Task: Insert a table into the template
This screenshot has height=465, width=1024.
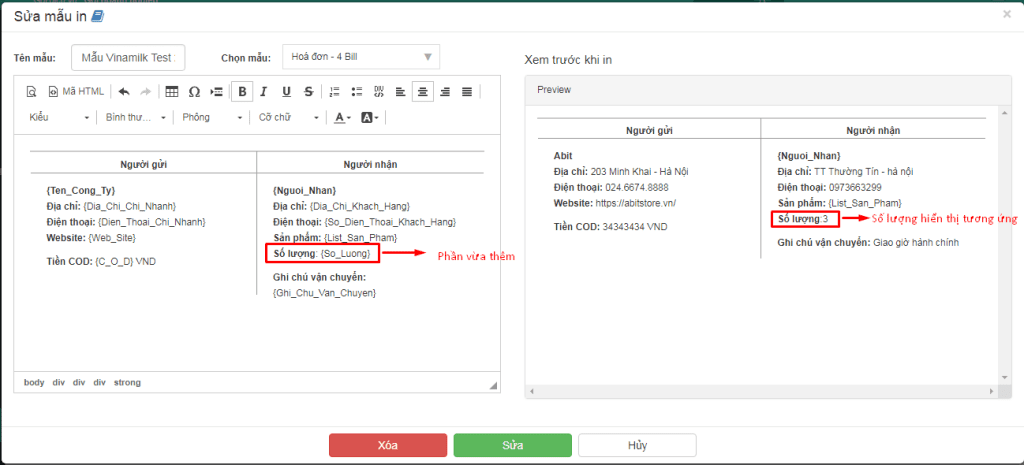Action: pos(172,92)
